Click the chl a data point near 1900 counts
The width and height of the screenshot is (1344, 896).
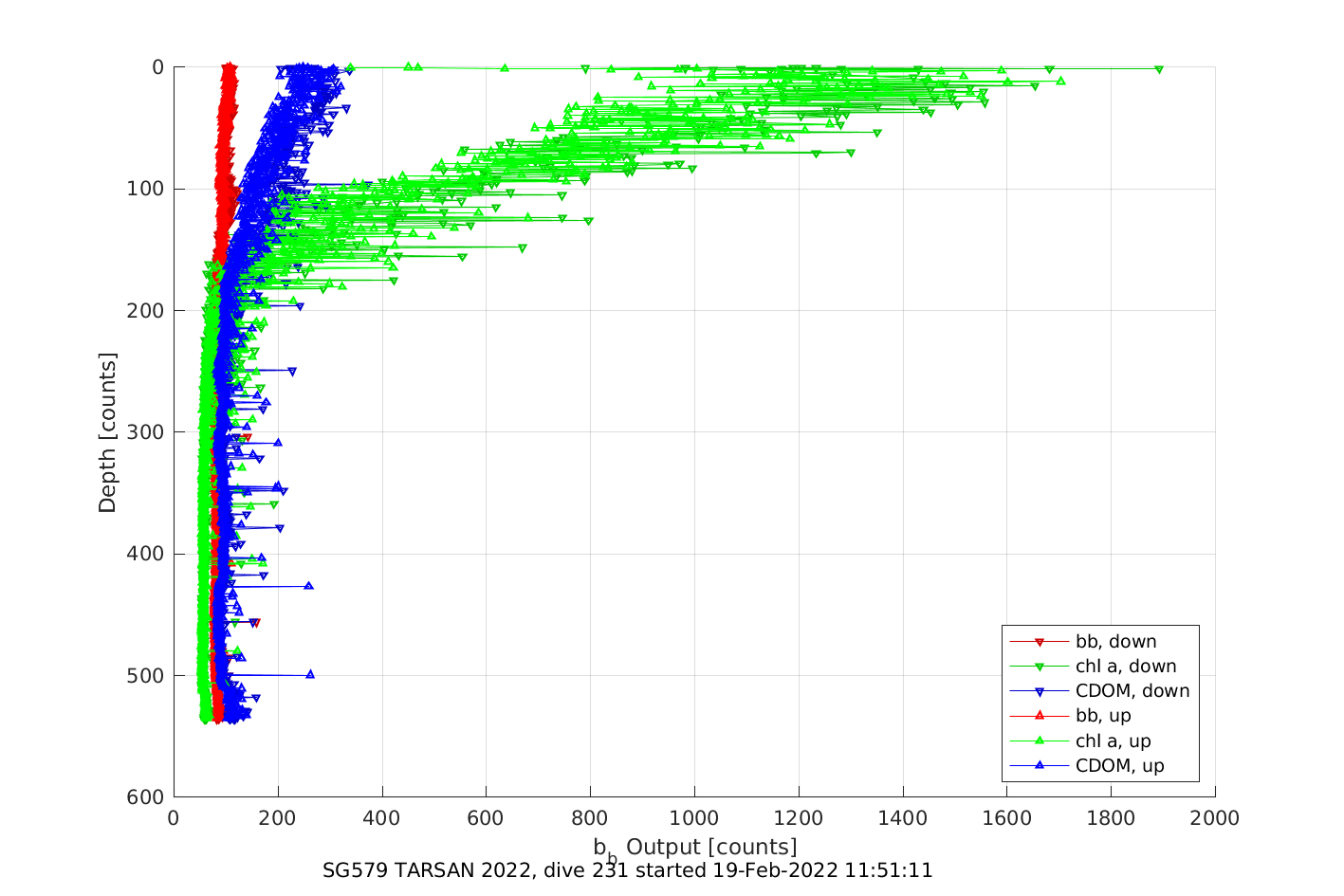tap(1159, 69)
